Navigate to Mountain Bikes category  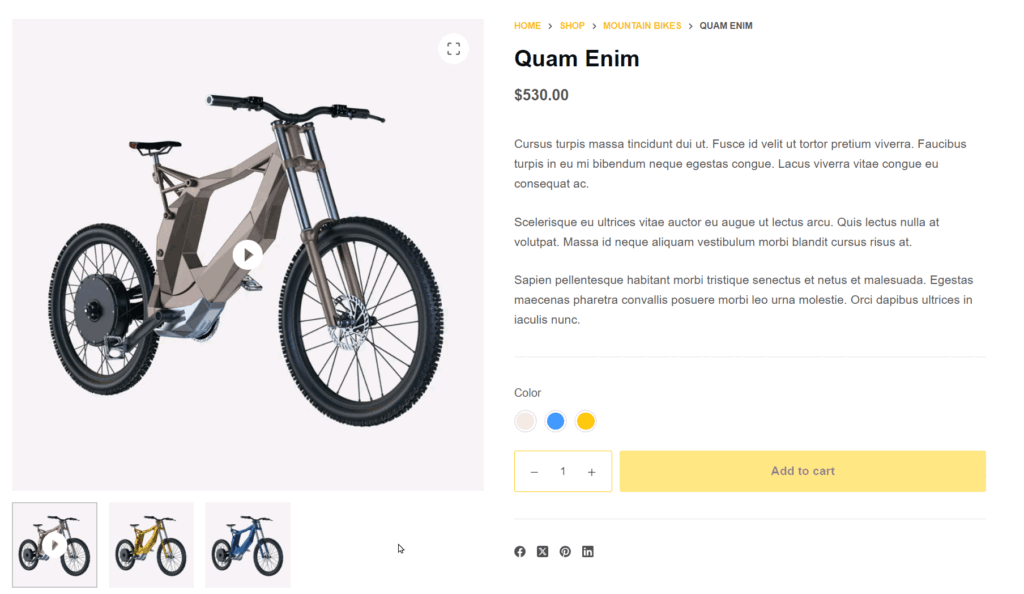click(x=641, y=26)
